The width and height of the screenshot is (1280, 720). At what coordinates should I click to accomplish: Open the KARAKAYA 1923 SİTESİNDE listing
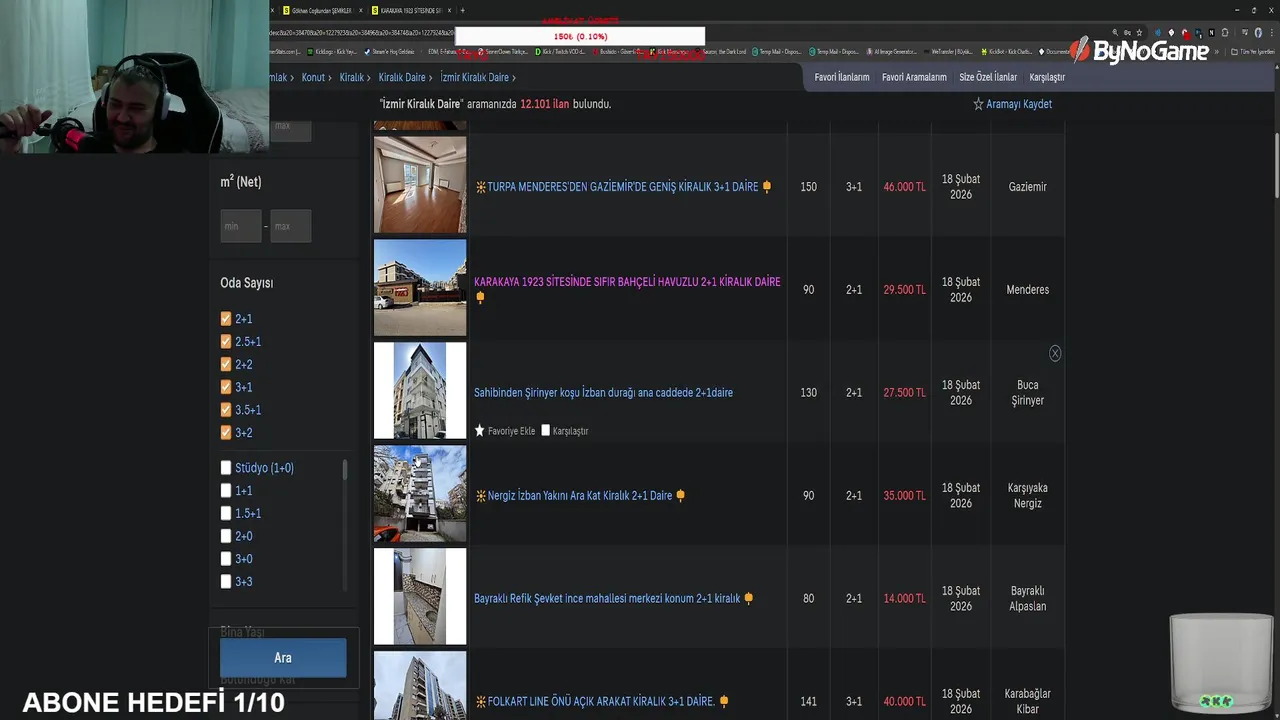point(627,282)
